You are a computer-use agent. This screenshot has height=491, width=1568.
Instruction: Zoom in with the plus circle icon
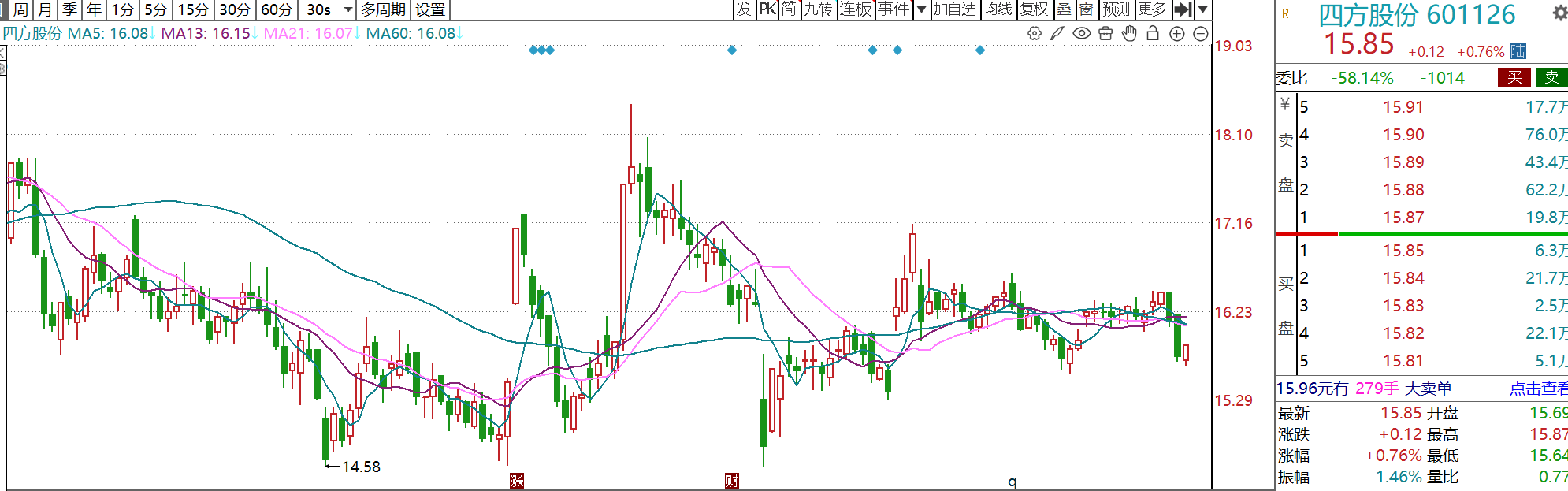pos(1176,34)
